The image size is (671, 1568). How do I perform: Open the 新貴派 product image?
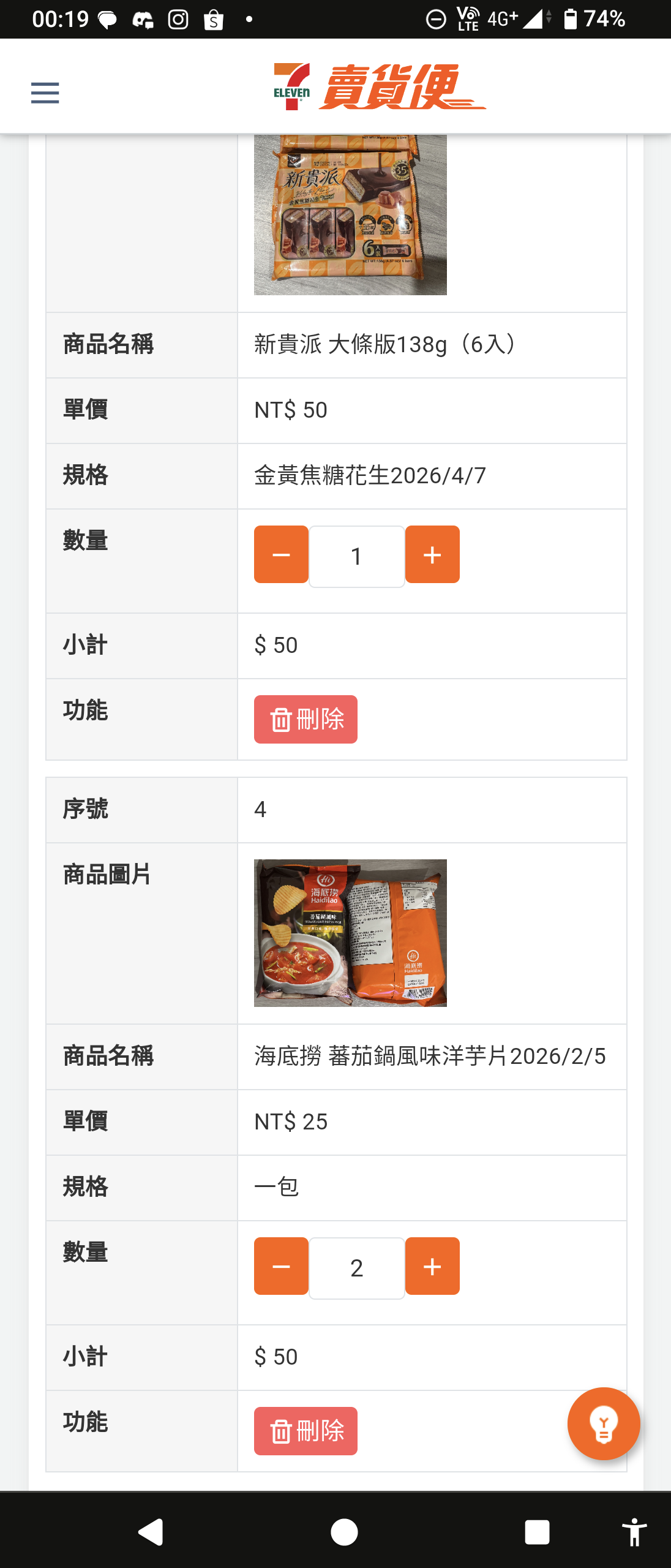(350, 214)
